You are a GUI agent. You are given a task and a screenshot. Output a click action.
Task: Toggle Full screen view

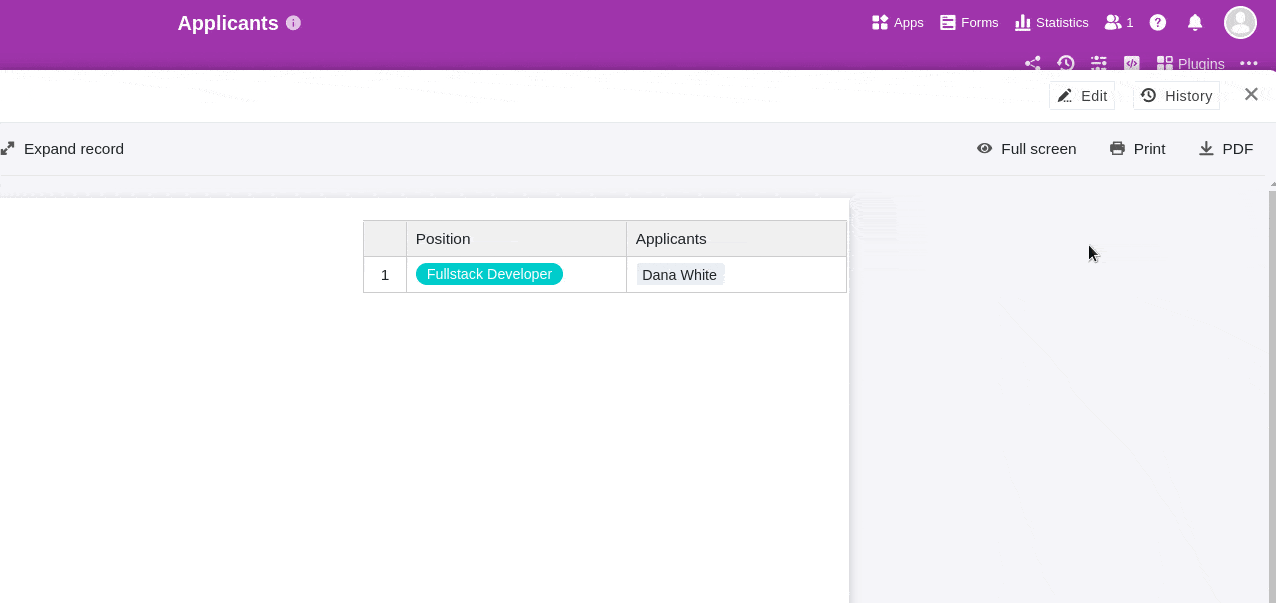1027,149
